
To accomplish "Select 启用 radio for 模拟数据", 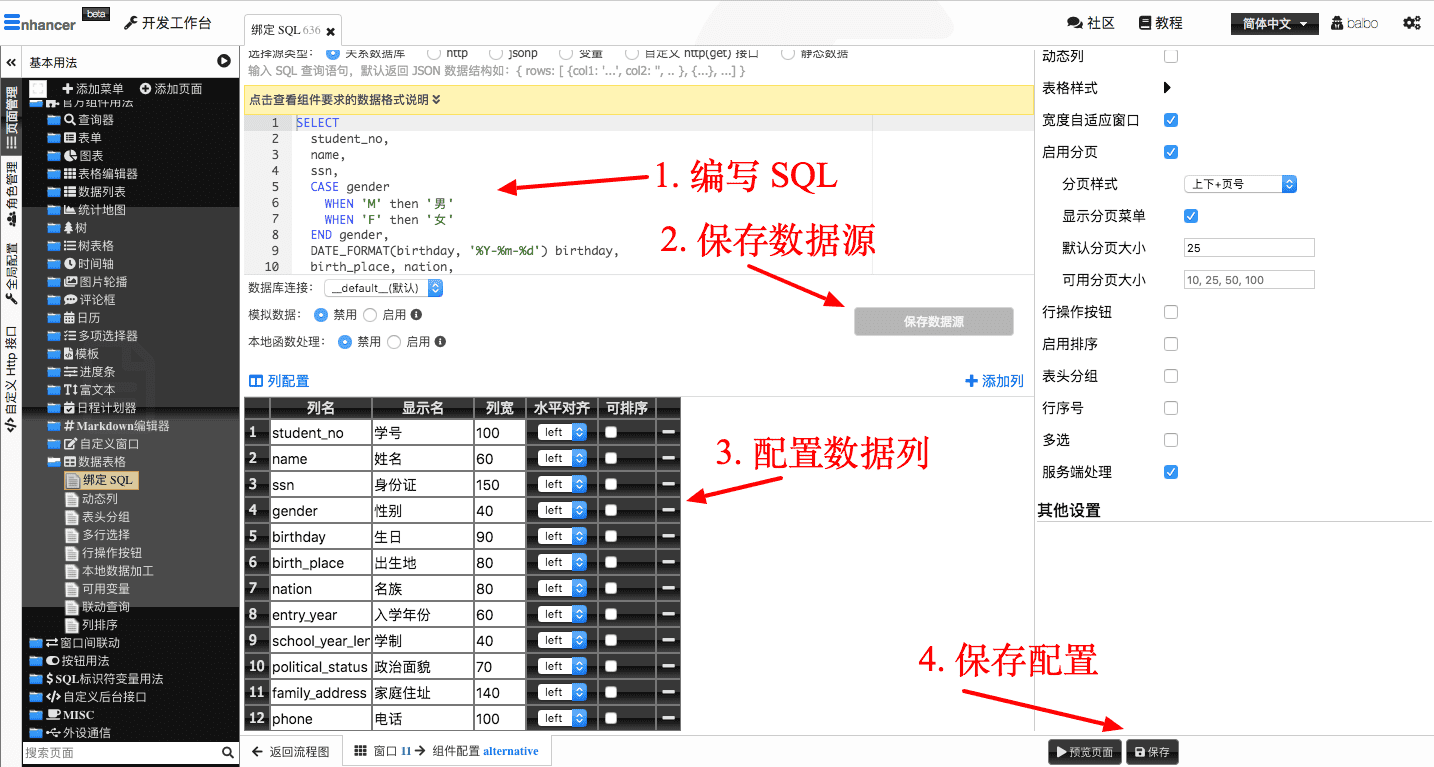I will 370,314.
